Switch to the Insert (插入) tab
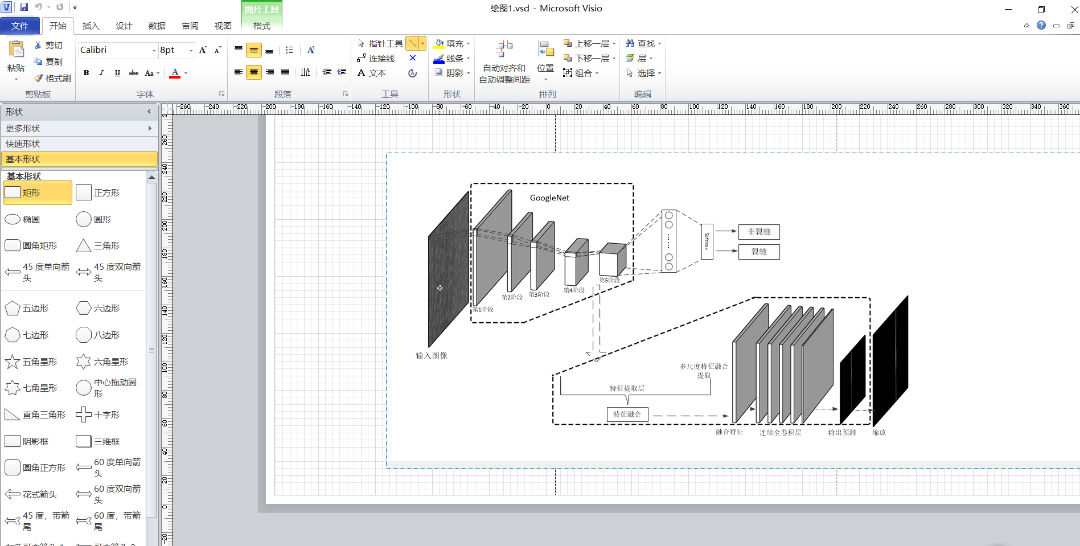The height and width of the screenshot is (546, 1080). [91, 26]
